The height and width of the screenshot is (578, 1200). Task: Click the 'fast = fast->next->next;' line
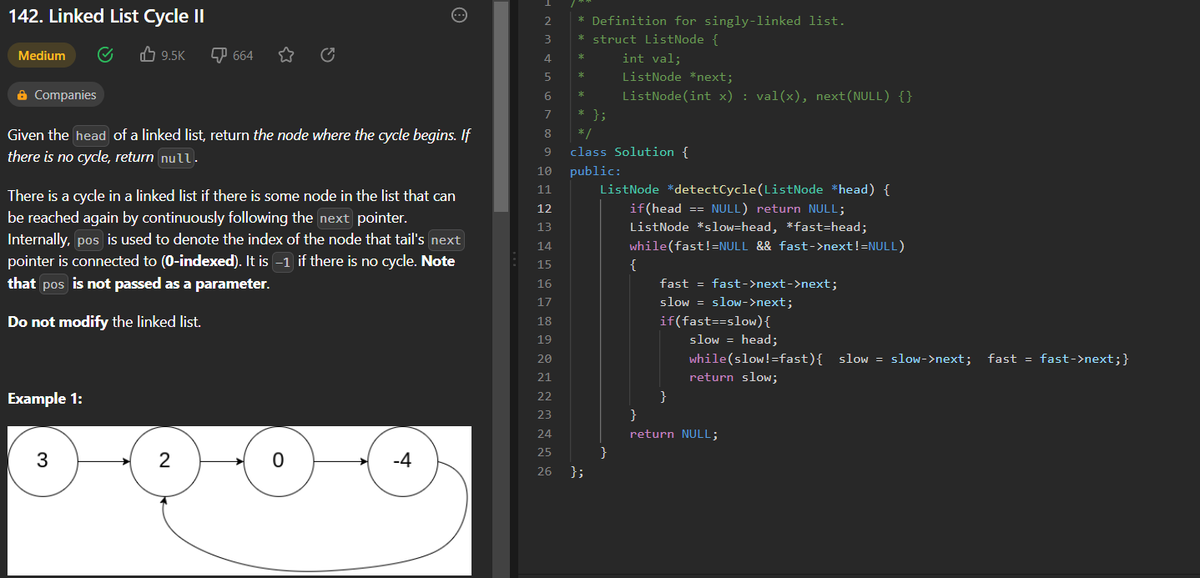(x=748, y=283)
